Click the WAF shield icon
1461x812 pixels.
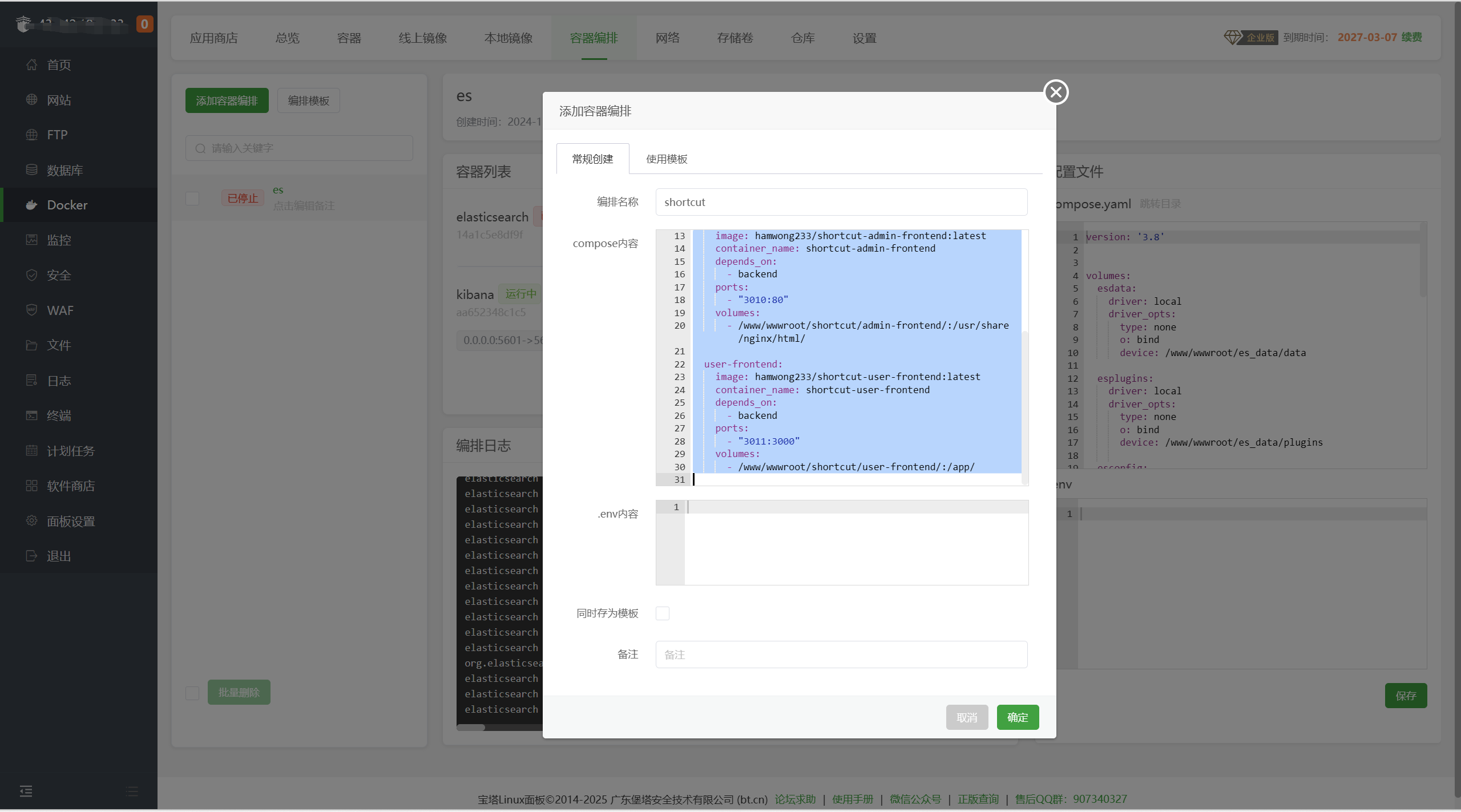31,310
